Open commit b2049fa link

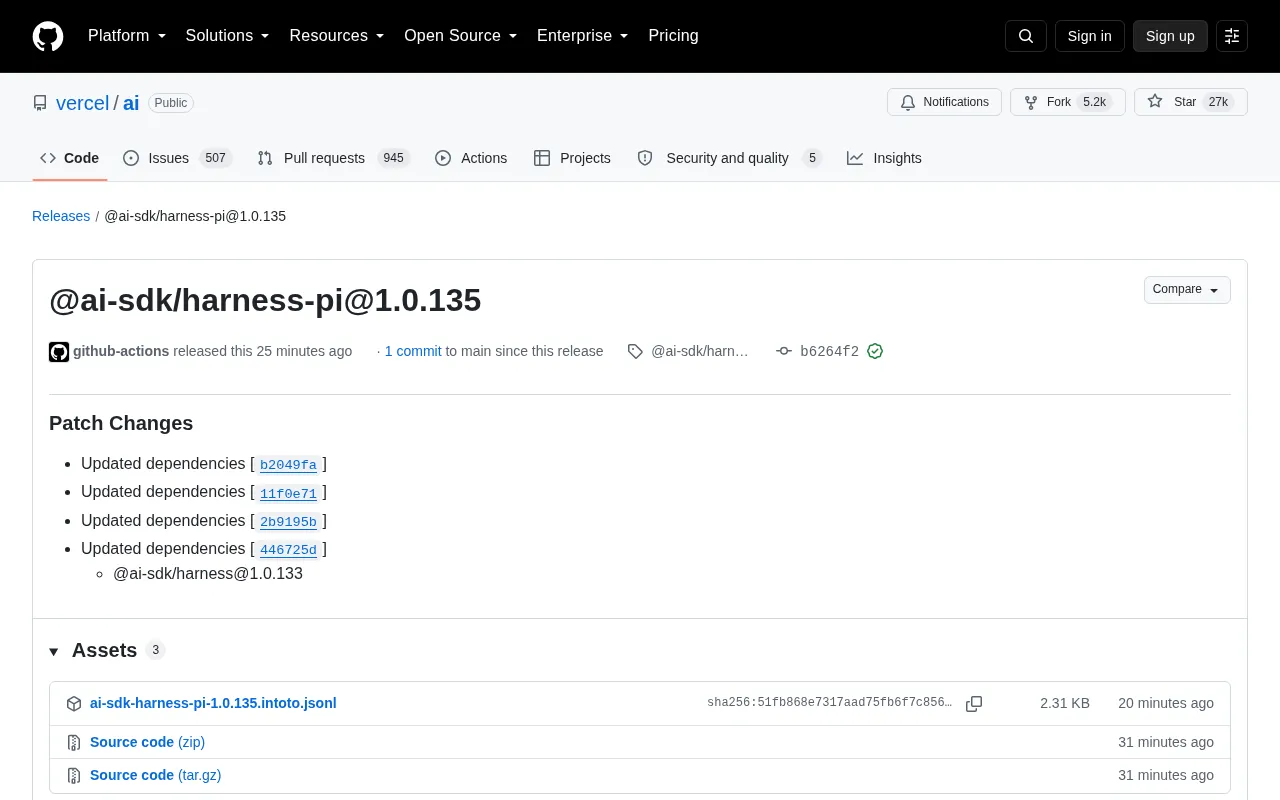click(x=288, y=465)
